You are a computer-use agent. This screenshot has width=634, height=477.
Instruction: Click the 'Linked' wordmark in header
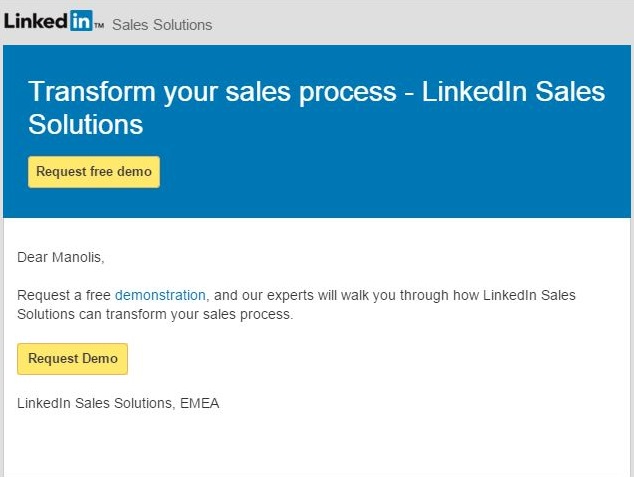coord(36,20)
